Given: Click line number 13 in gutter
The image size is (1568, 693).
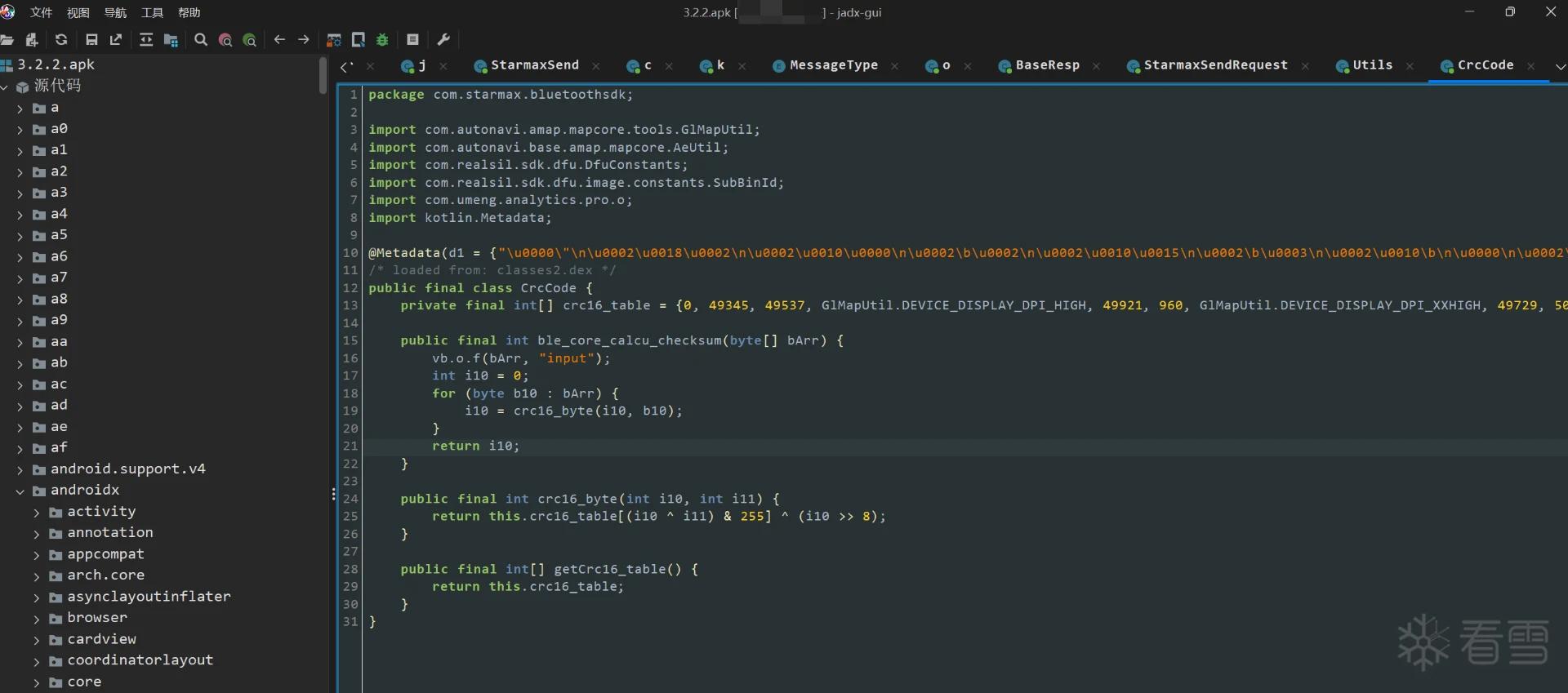Looking at the screenshot, I should click(x=350, y=305).
